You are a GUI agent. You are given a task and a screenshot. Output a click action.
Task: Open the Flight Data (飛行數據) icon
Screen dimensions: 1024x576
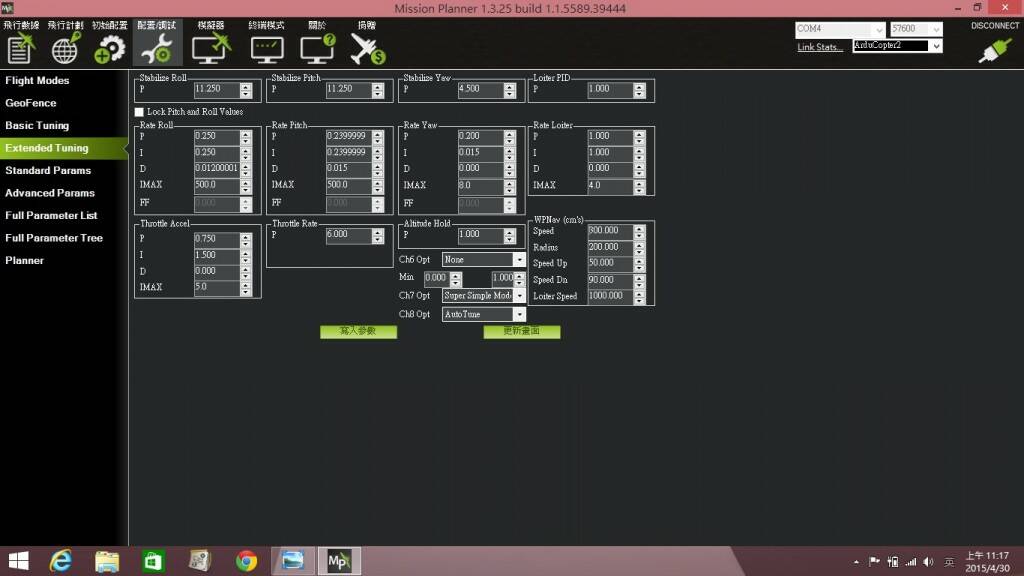click(x=21, y=48)
